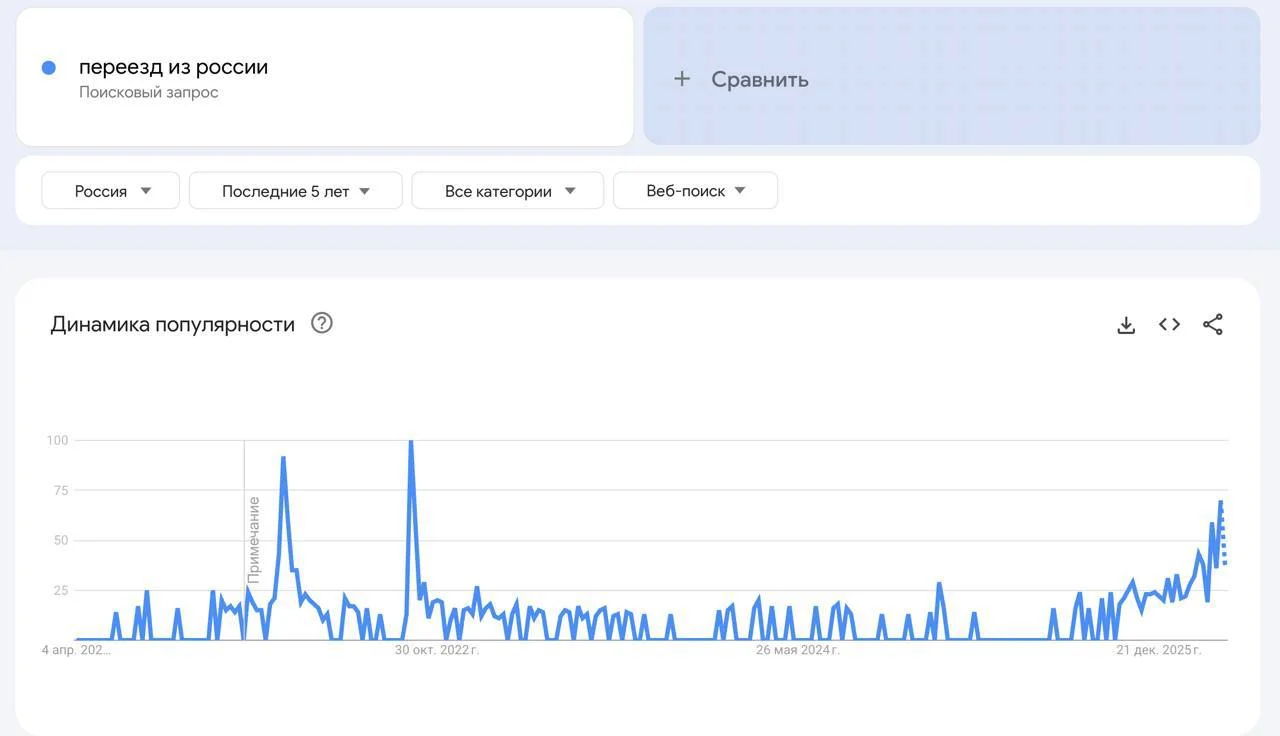Download the interest-over-time chart data

tap(1125, 324)
